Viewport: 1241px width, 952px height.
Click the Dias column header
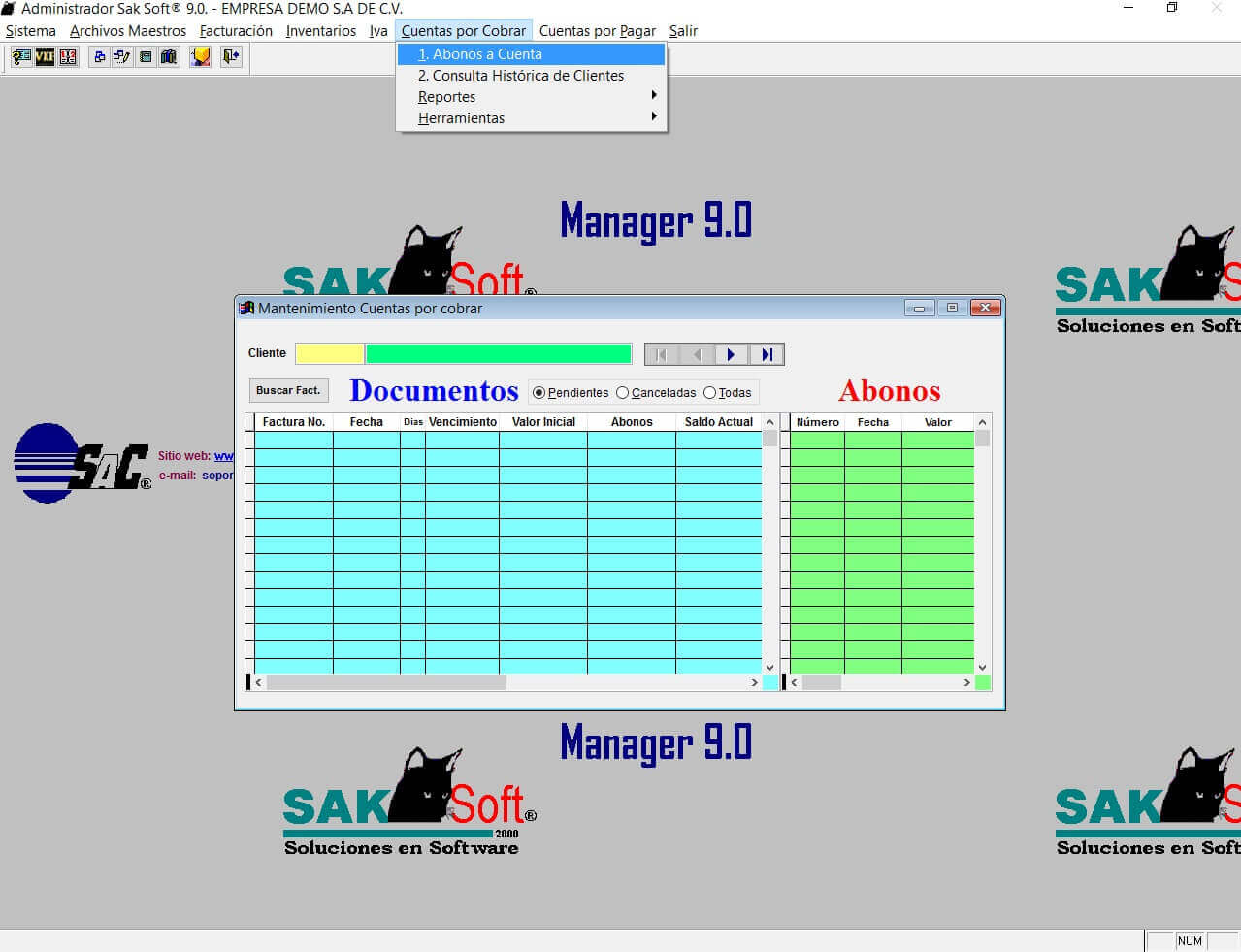point(413,422)
